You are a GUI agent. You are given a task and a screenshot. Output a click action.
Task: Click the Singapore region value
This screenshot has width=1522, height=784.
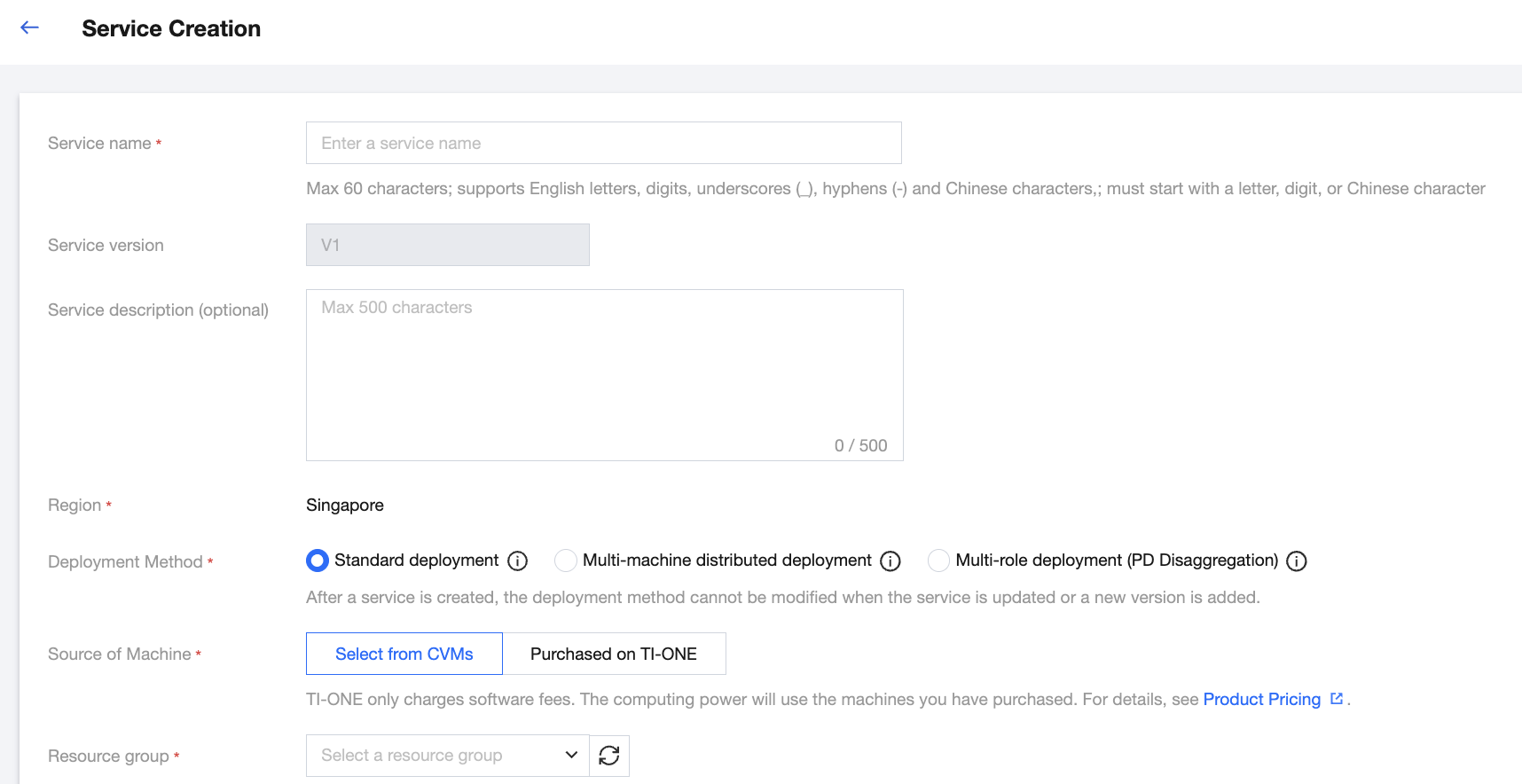click(x=345, y=506)
